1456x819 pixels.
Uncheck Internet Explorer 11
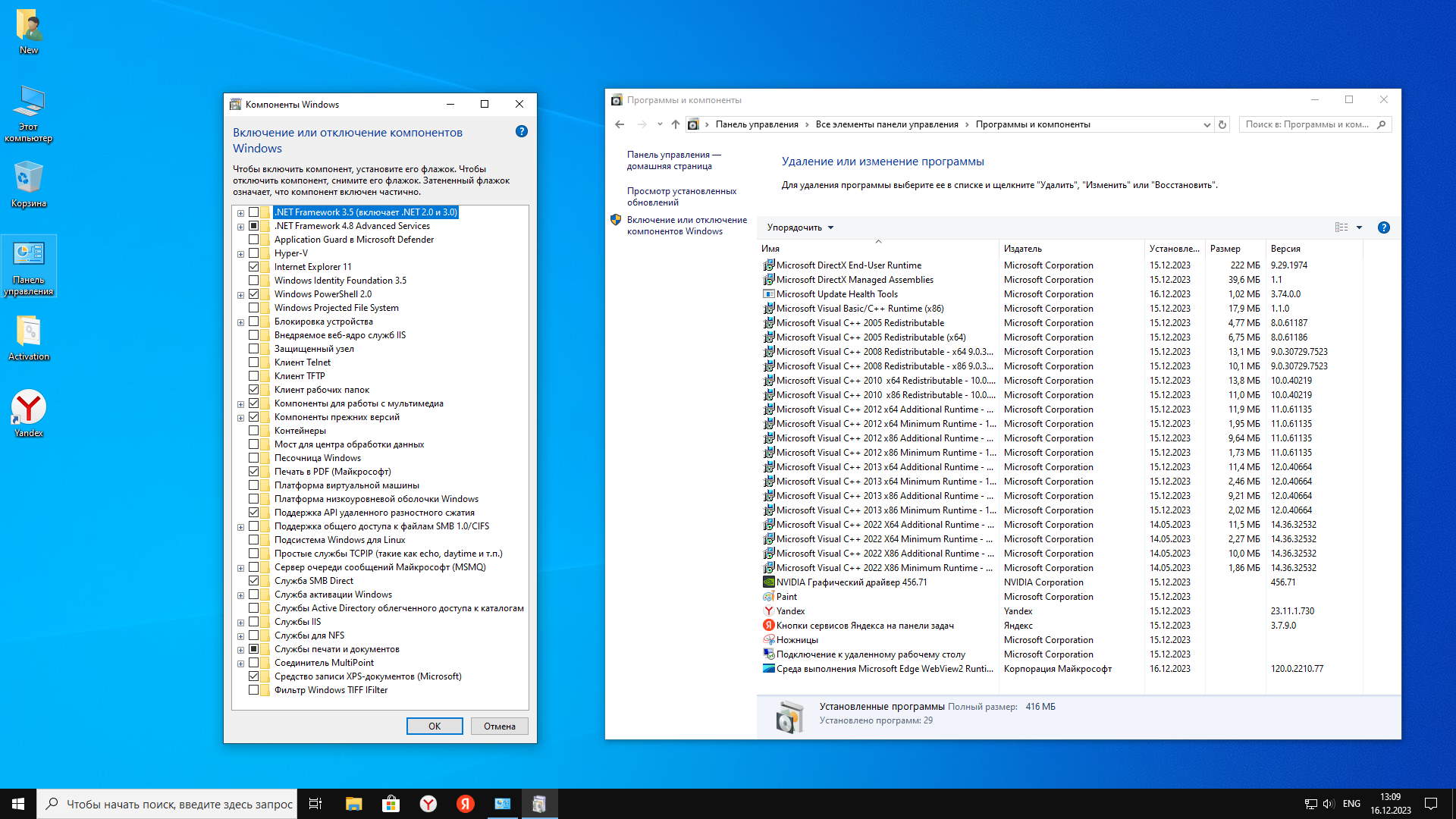(x=254, y=267)
